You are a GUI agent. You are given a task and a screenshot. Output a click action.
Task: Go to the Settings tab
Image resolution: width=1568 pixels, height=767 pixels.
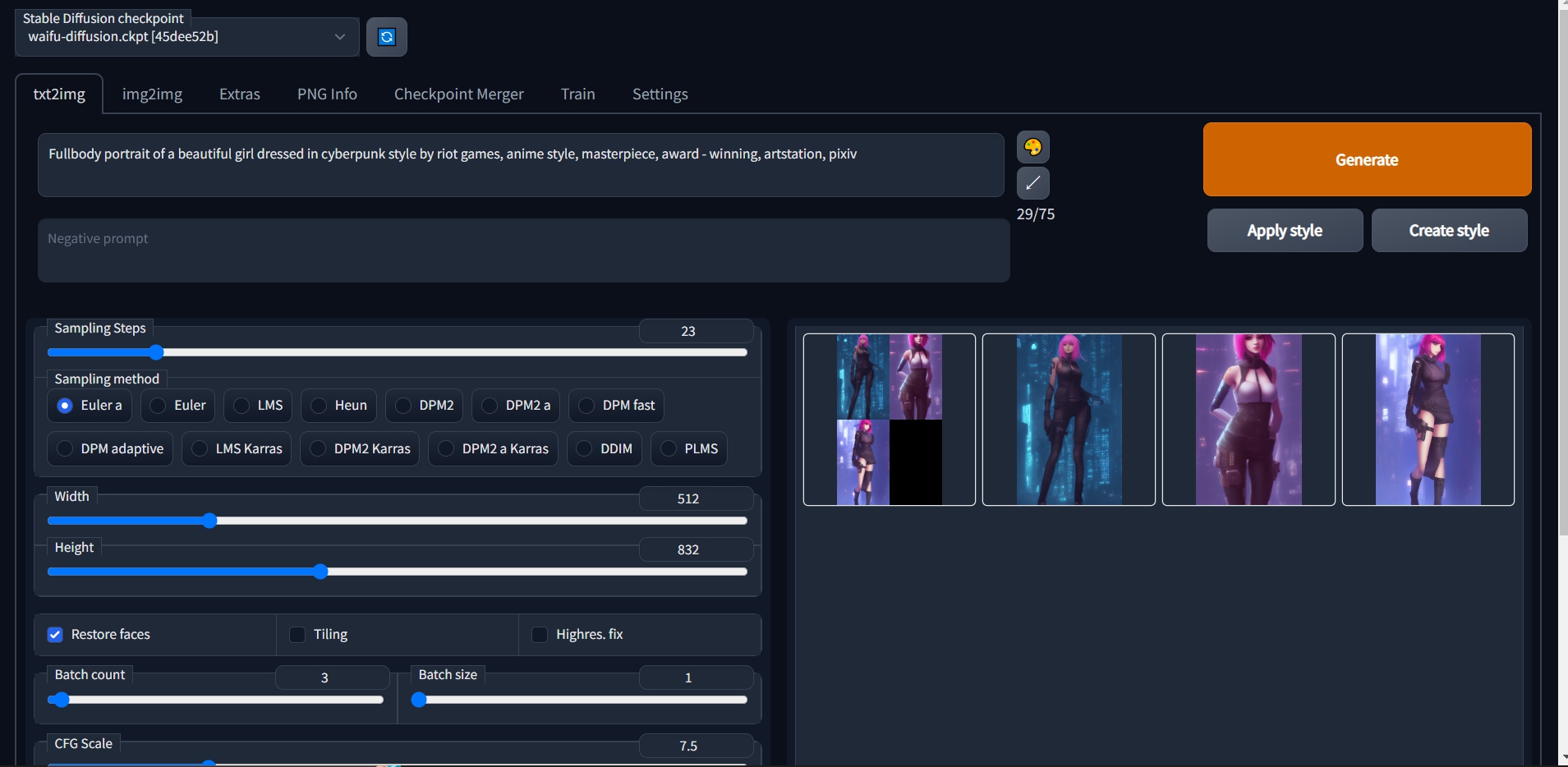(660, 94)
